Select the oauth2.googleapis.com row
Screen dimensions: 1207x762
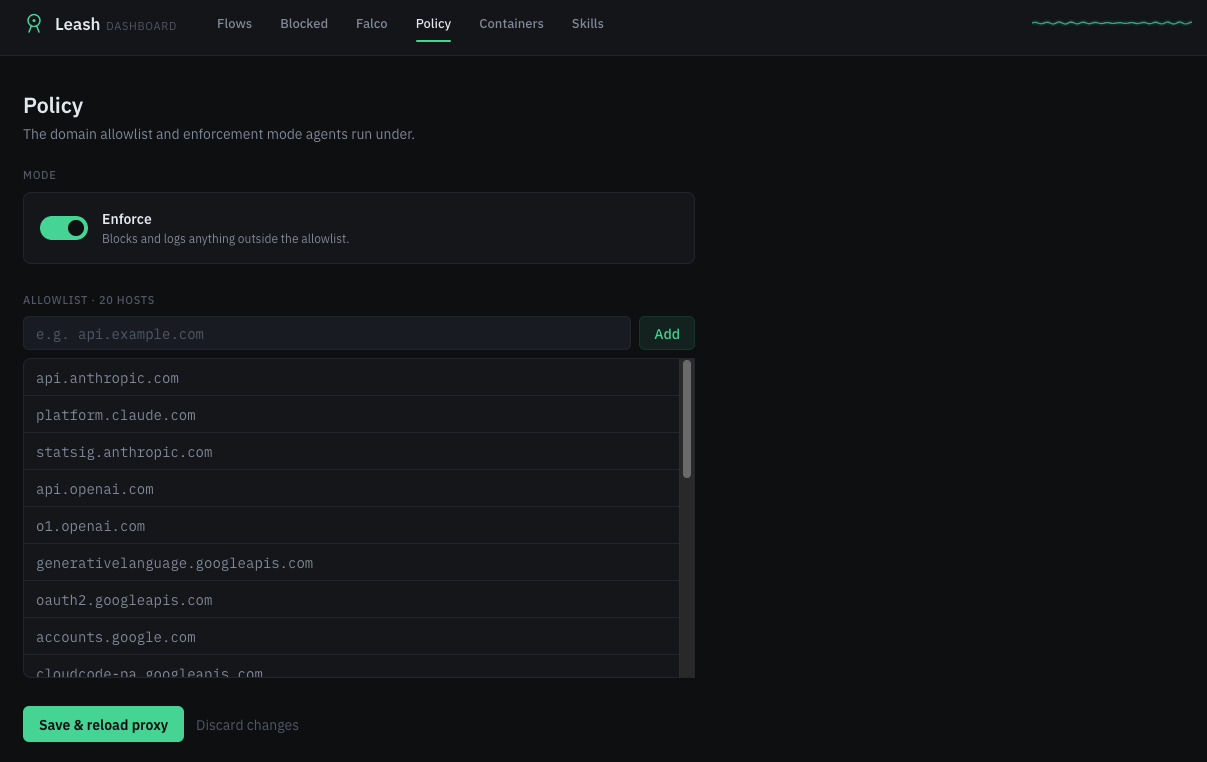click(x=351, y=599)
